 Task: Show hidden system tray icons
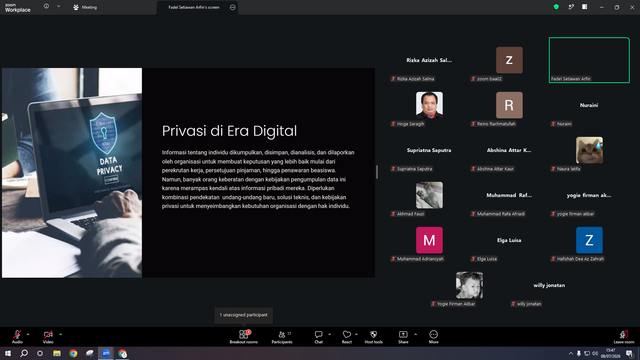[571, 353]
